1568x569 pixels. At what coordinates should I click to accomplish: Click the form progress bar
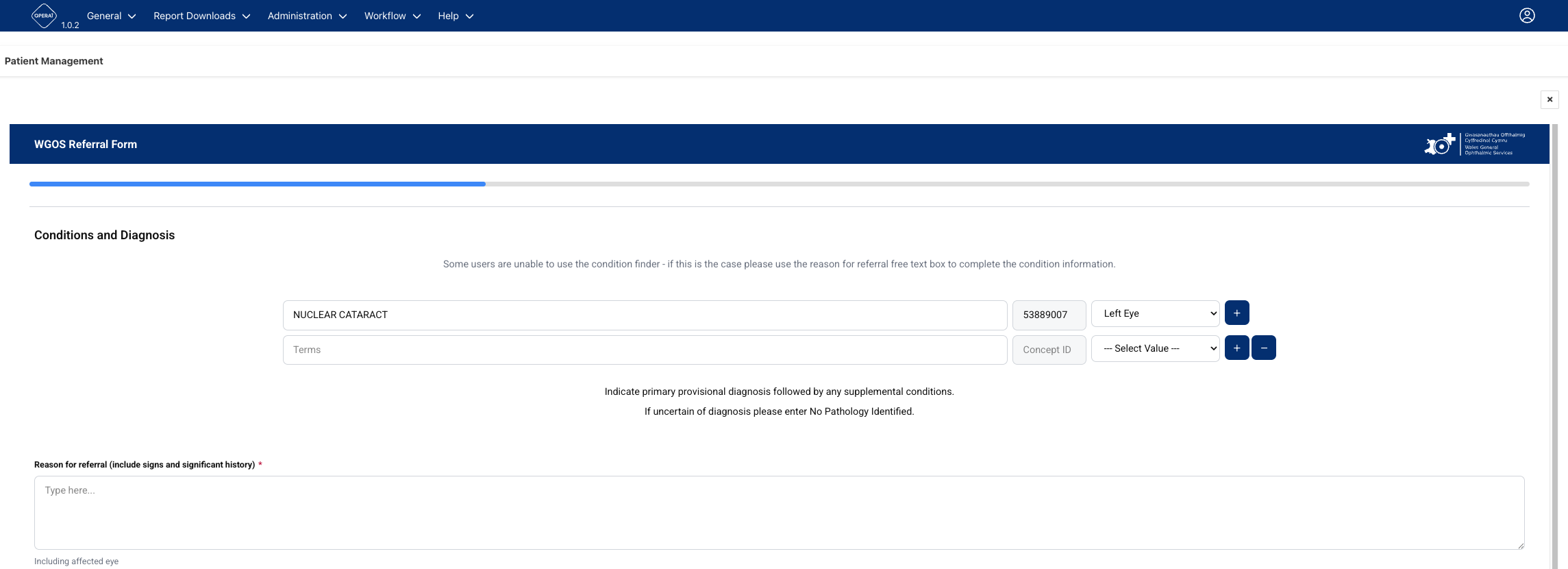point(779,184)
